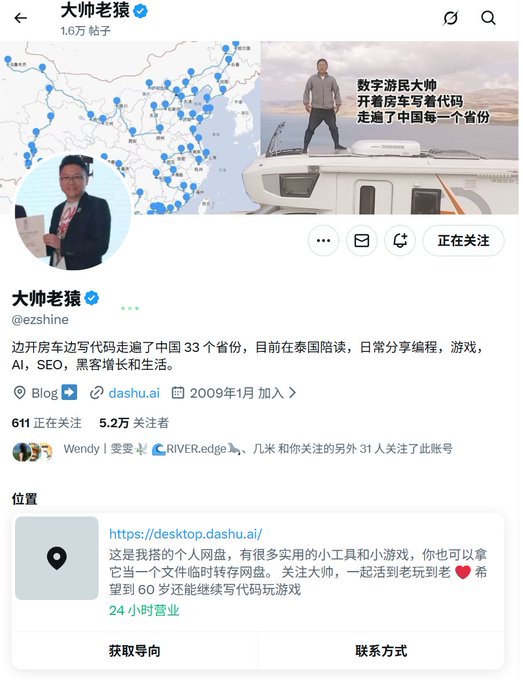Viewport: 523px width, 680px height.
Task: Click the 联系方式 button
Action: (381, 651)
